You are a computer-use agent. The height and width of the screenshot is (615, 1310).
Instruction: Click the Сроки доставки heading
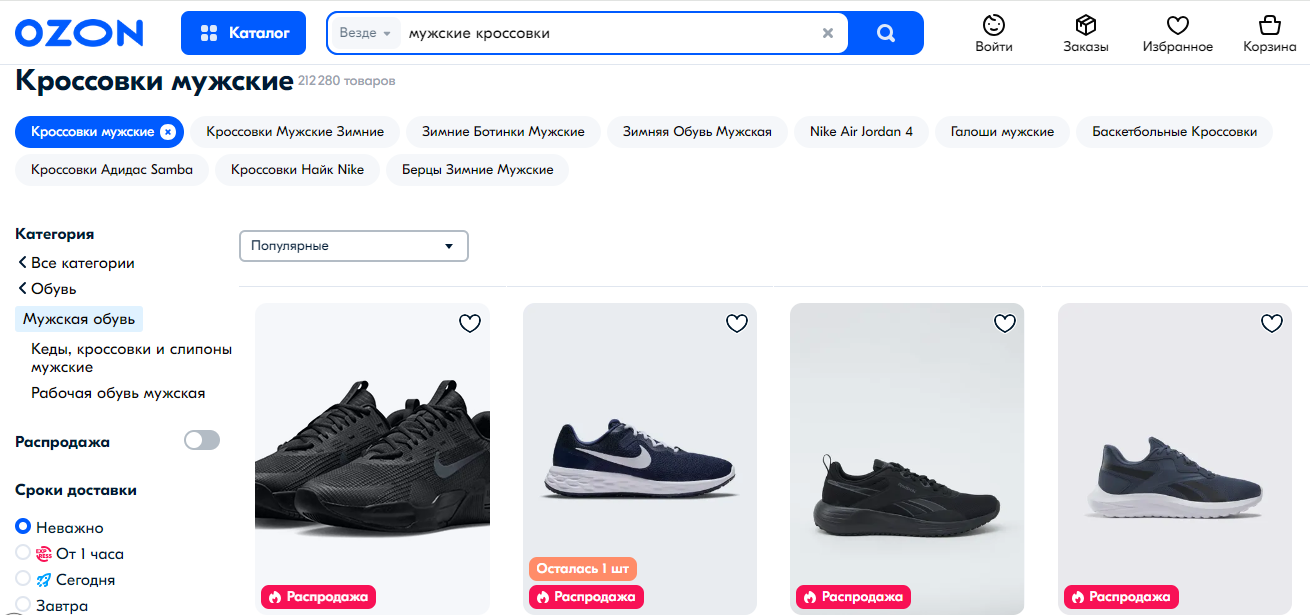(76, 490)
